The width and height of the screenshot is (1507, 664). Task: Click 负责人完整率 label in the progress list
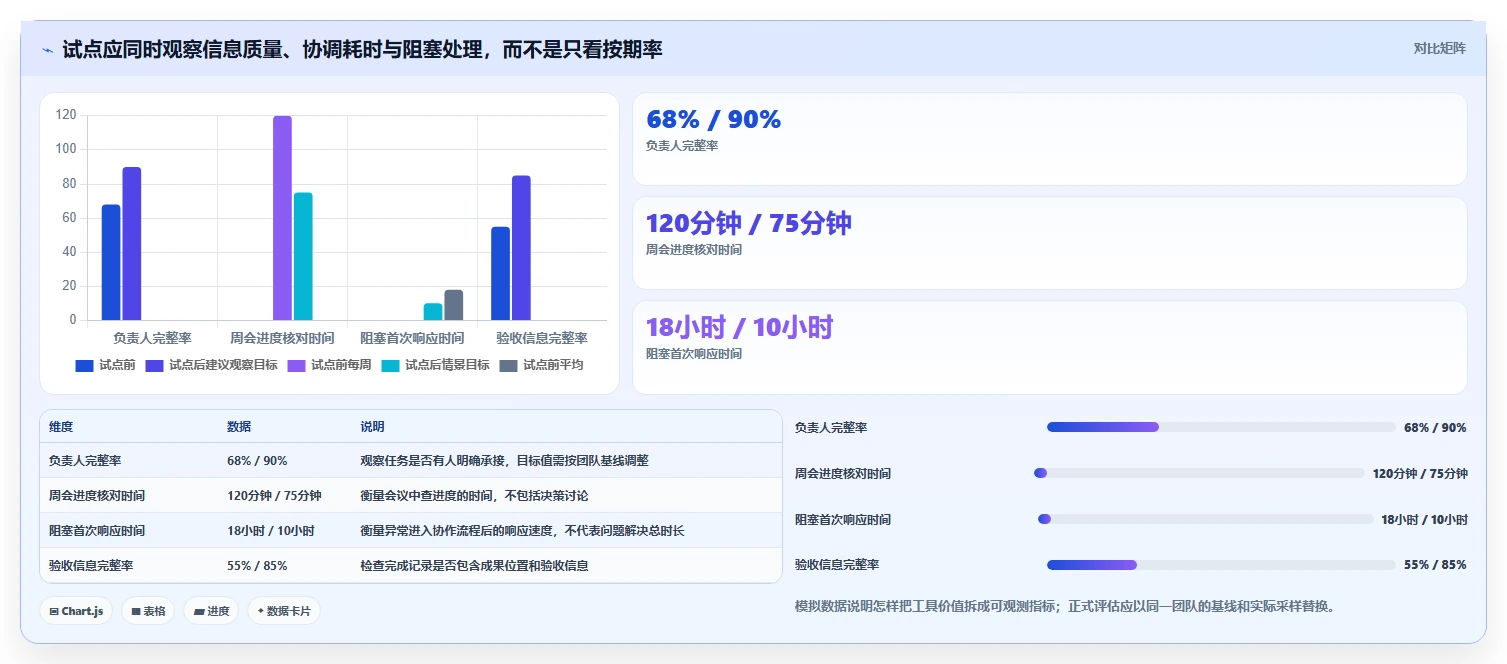[831, 428]
